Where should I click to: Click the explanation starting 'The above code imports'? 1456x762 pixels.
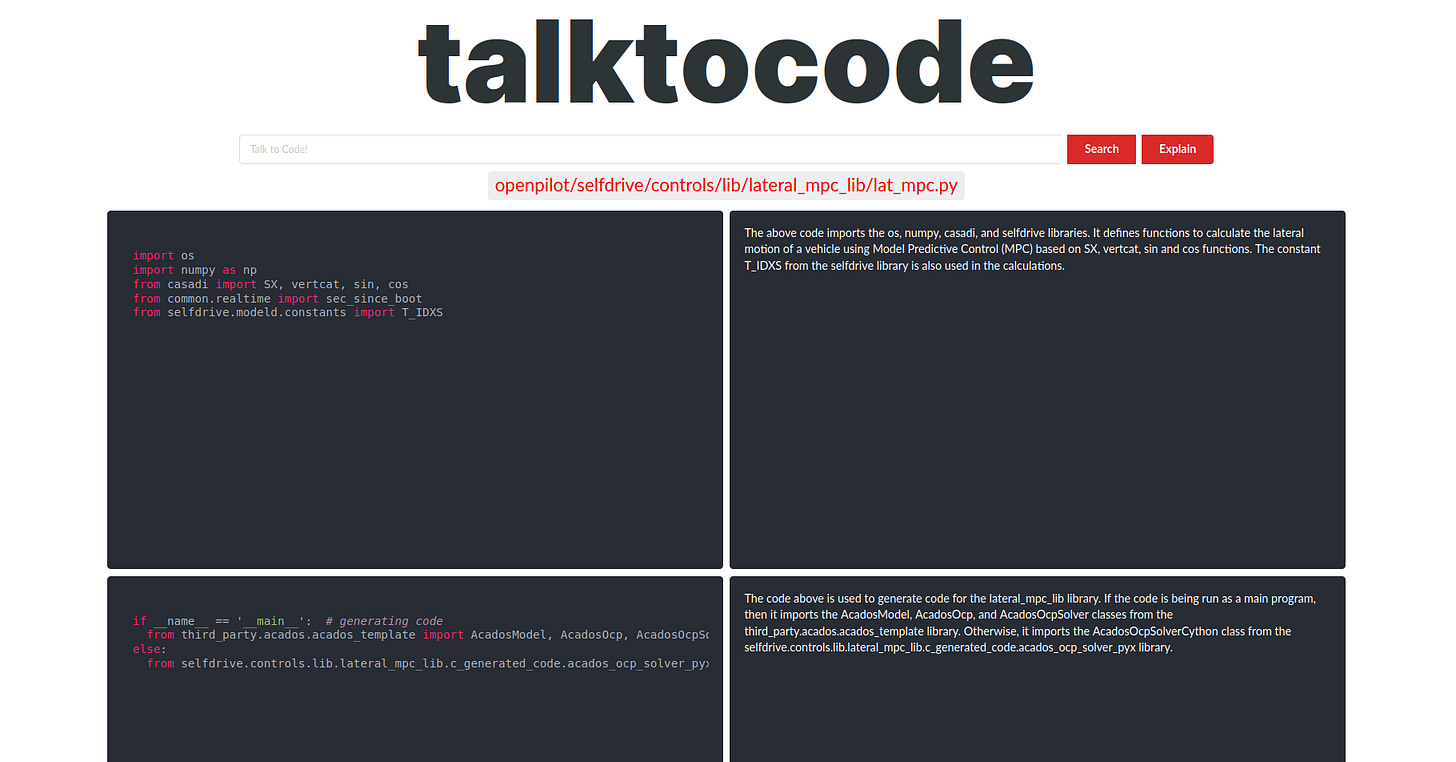coord(1033,249)
